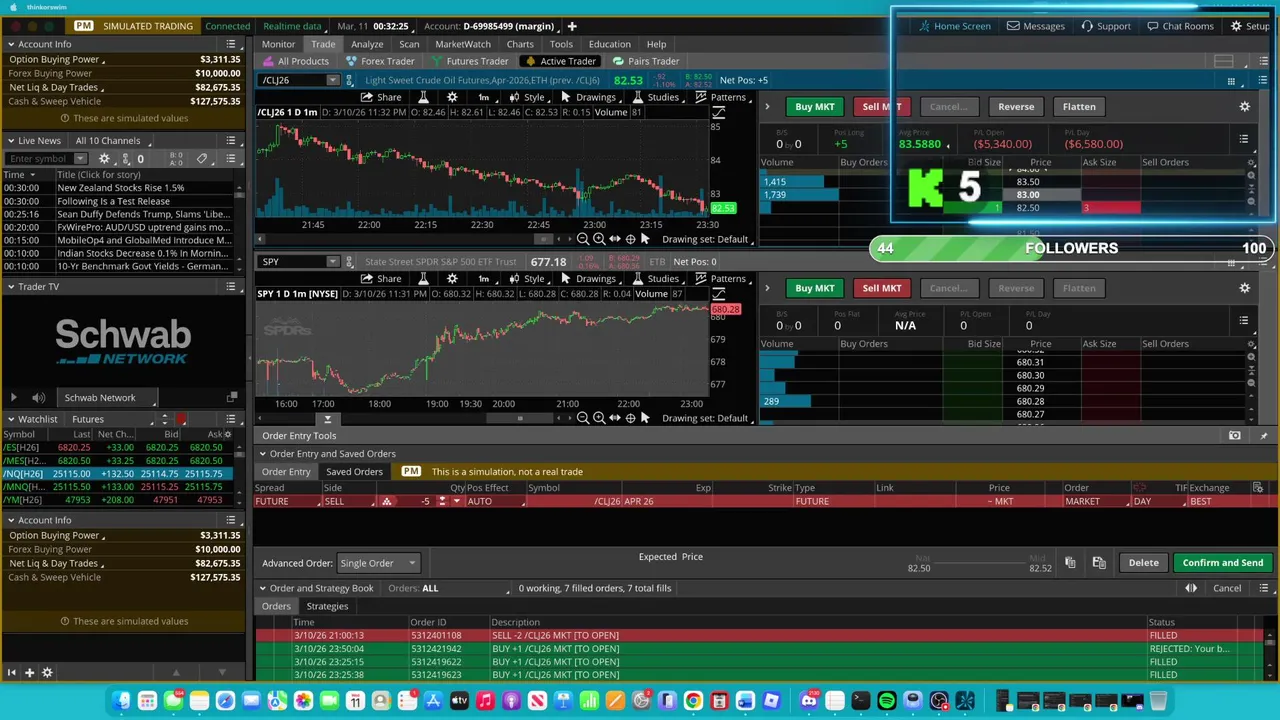This screenshot has width=1280, height=720.
Task: Open Chat Rooms from the top bar
Action: point(1180,26)
